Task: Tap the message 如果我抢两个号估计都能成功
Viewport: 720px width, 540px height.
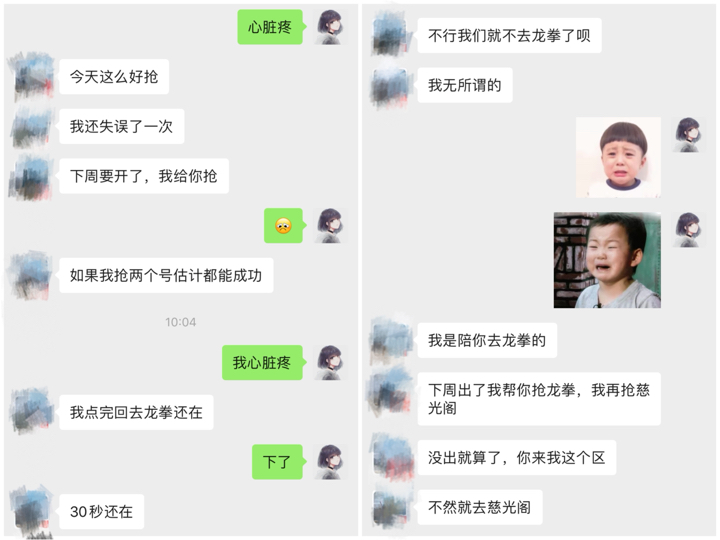Action: pos(166,275)
